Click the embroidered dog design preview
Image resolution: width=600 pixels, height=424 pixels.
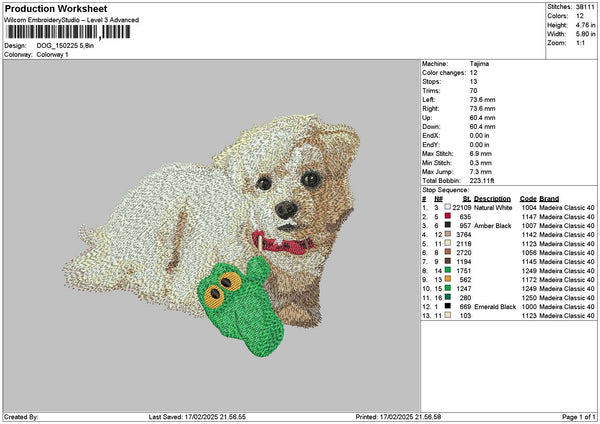212,235
